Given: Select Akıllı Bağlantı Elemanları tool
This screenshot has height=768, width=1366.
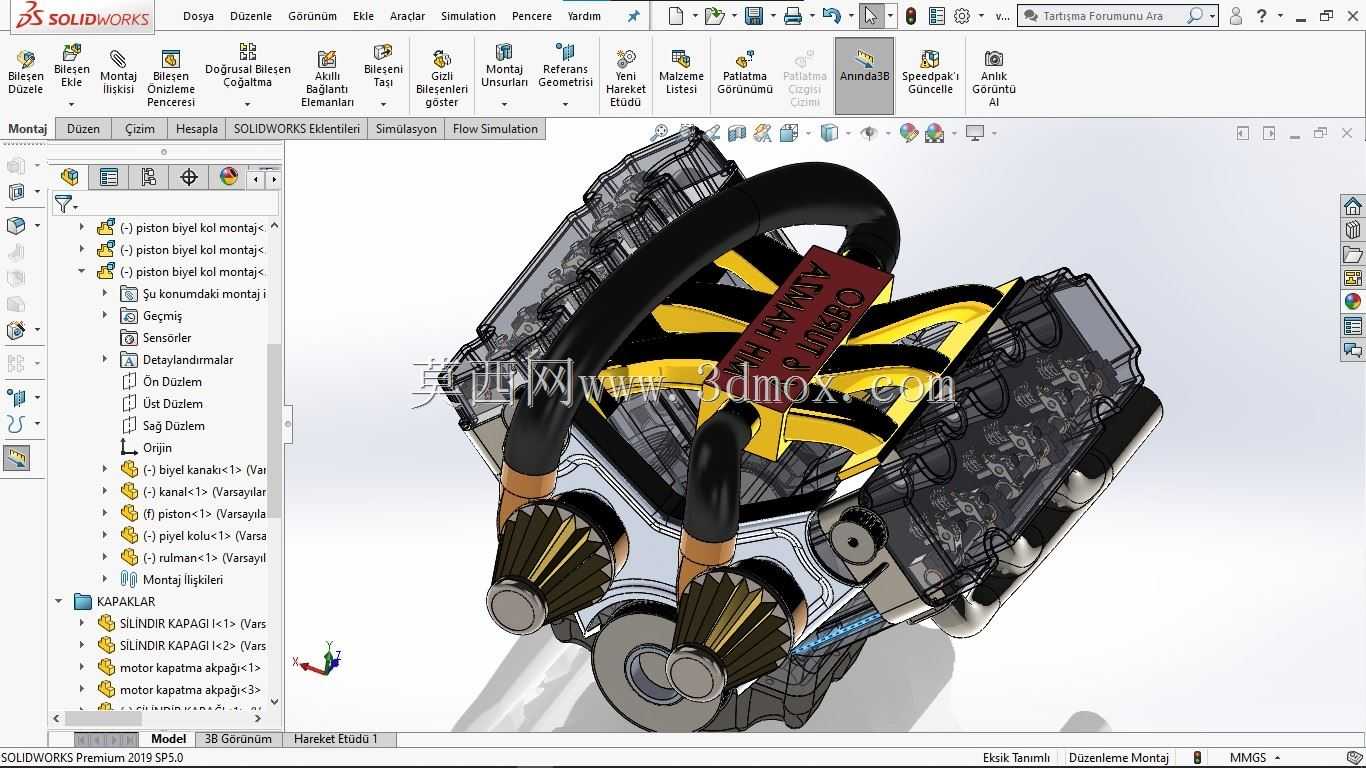Looking at the screenshot, I should pos(327,79).
